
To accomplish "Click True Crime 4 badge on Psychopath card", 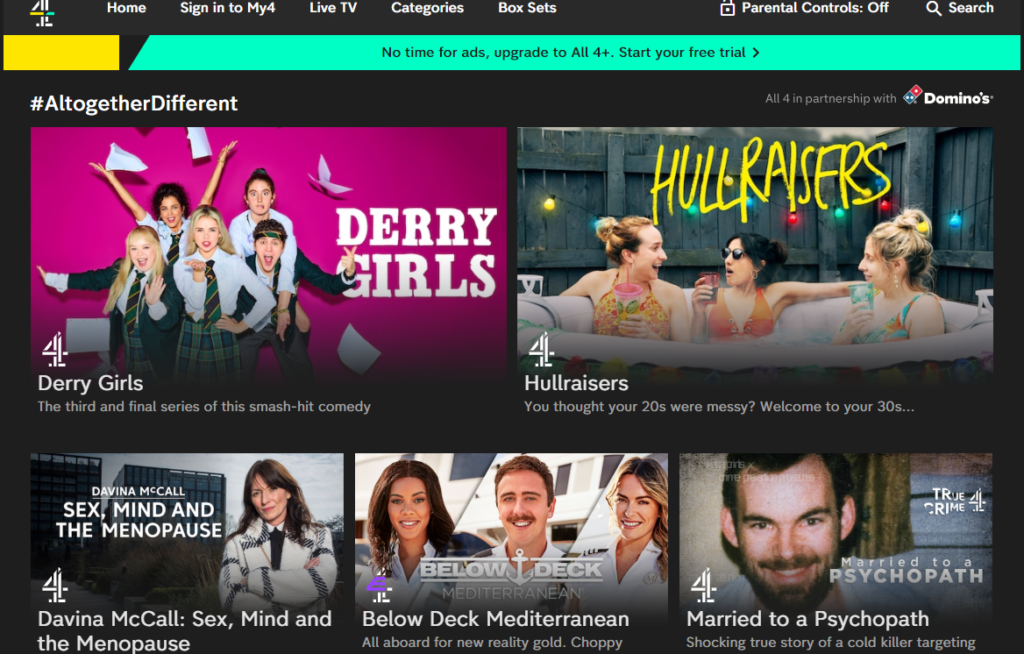I will [953, 501].
